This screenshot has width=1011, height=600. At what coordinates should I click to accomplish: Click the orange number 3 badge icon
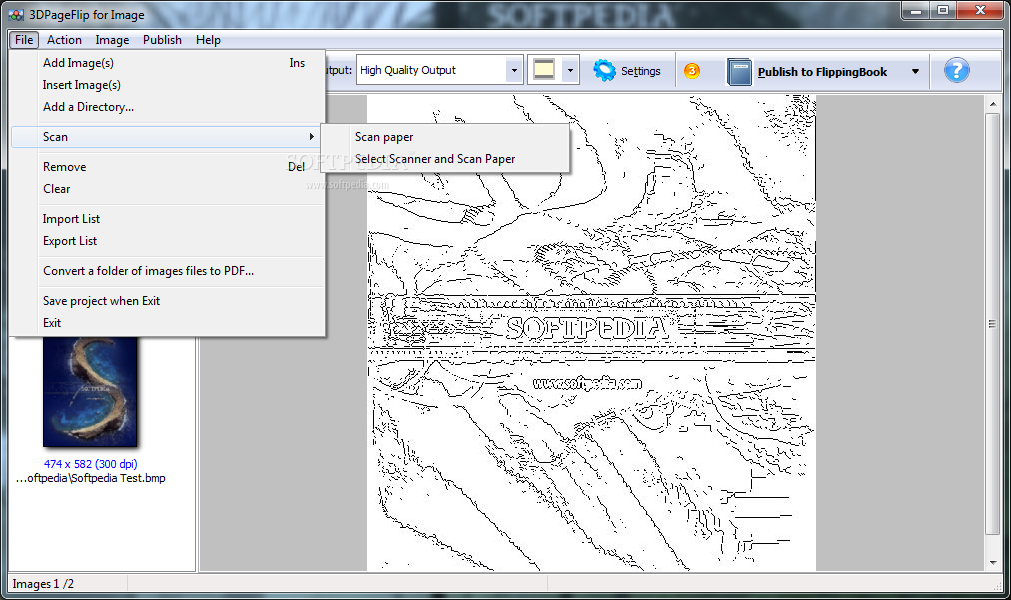[x=692, y=70]
